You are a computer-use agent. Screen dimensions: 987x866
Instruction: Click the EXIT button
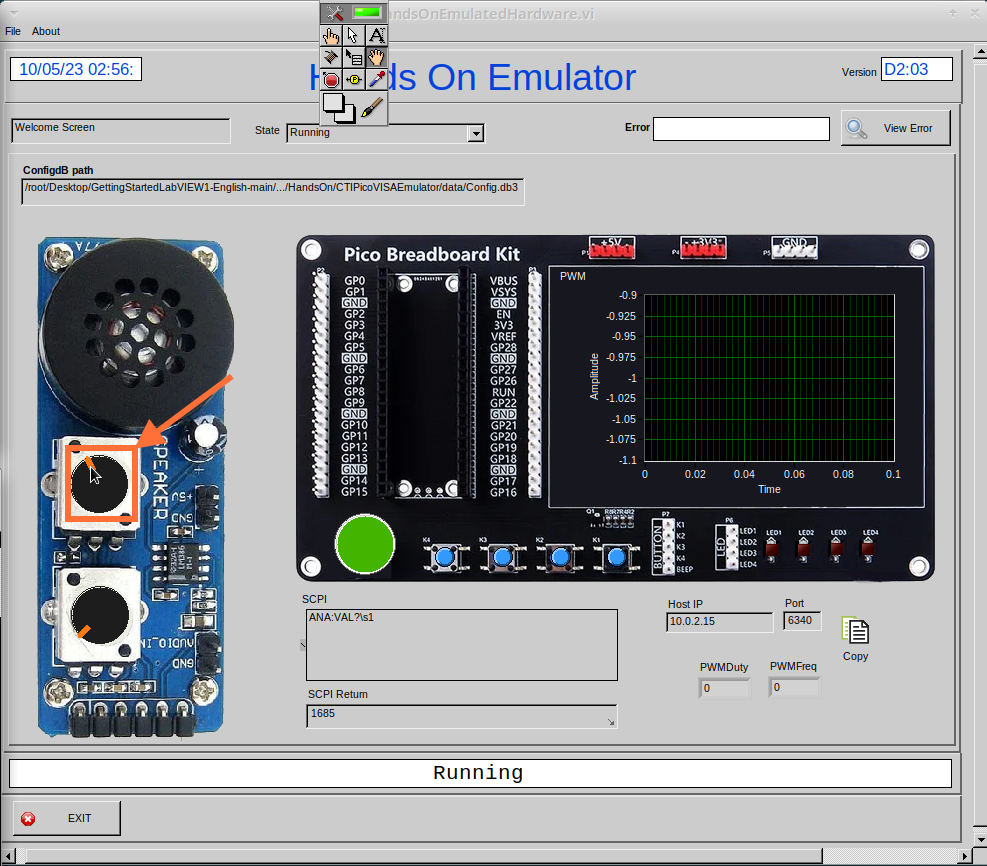click(67, 818)
